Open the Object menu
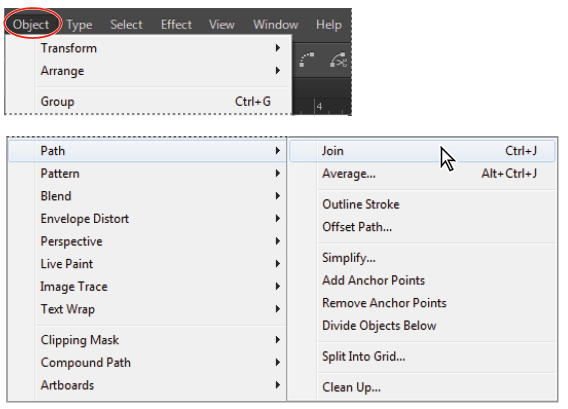The image size is (568, 409). (31, 25)
